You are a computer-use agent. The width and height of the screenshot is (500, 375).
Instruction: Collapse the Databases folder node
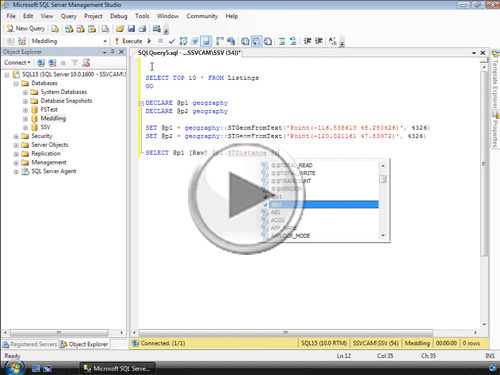point(16,83)
